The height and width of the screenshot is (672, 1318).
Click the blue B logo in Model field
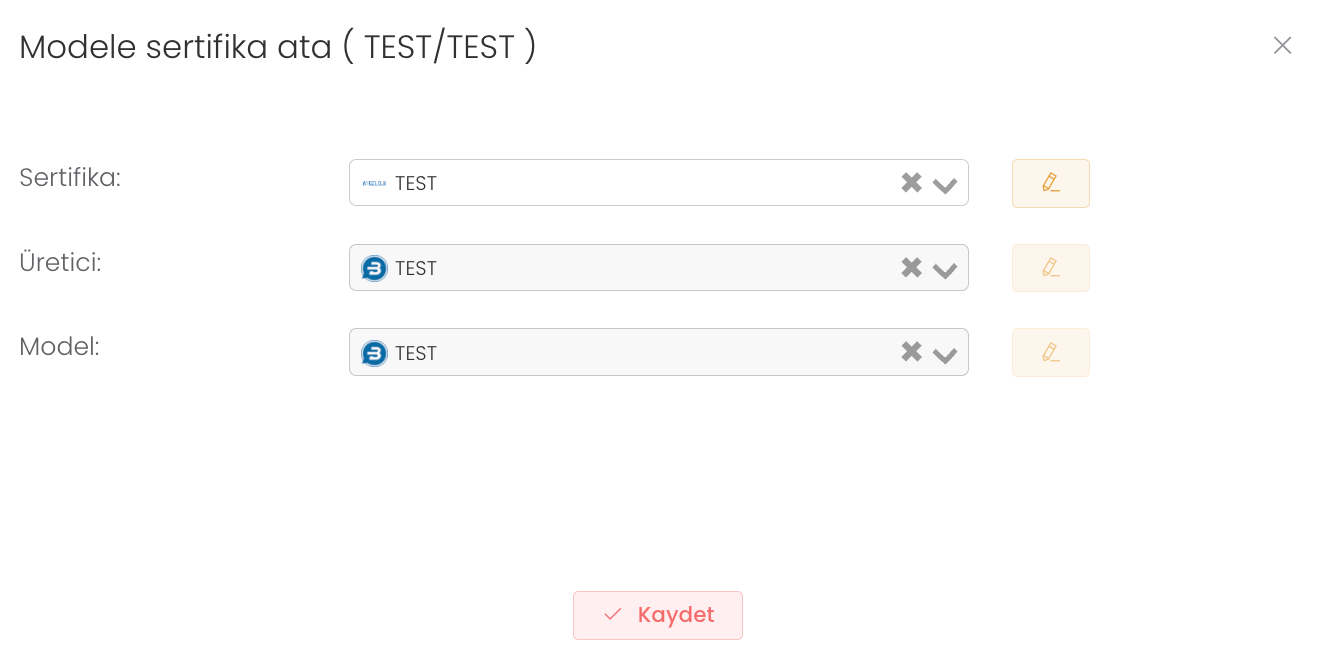pyautogui.click(x=374, y=353)
